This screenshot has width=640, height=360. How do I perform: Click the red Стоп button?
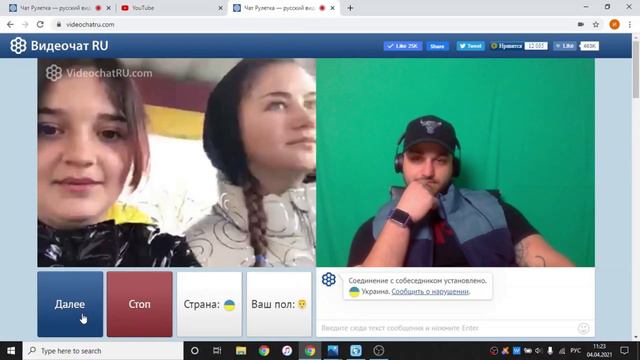point(140,304)
